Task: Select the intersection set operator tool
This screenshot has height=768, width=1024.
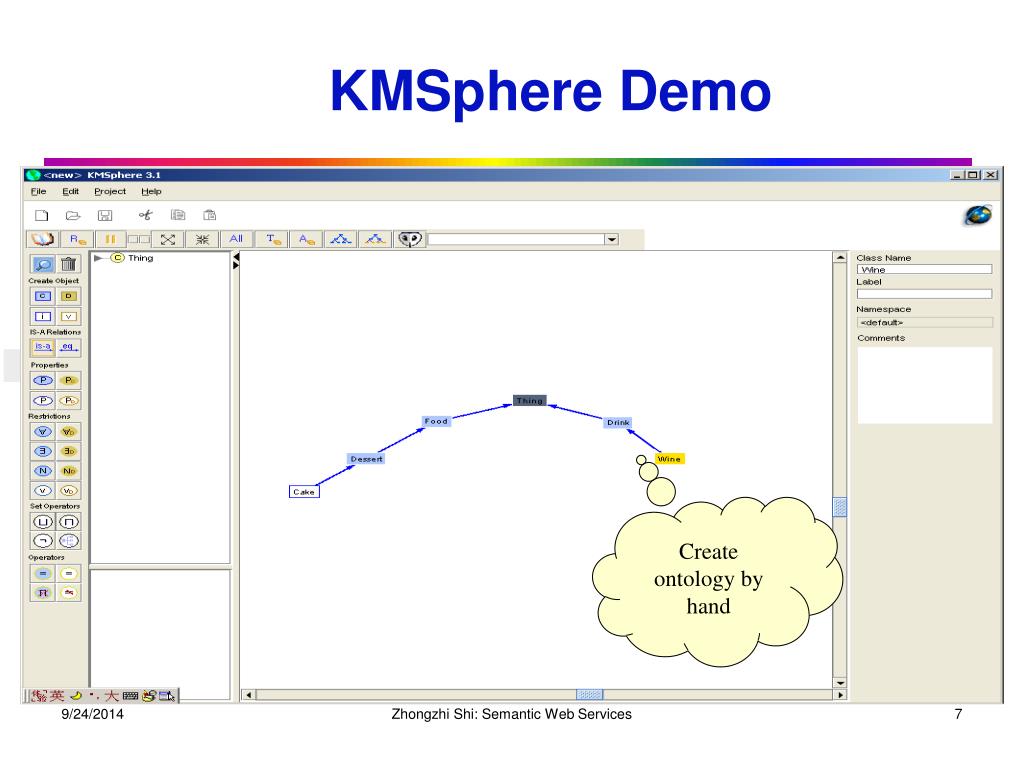Action: [x=69, y=522]
